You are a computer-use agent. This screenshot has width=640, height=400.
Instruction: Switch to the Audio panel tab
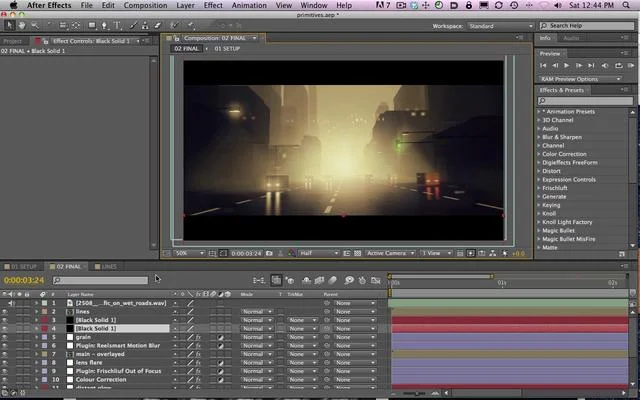(x=571, y=38)
